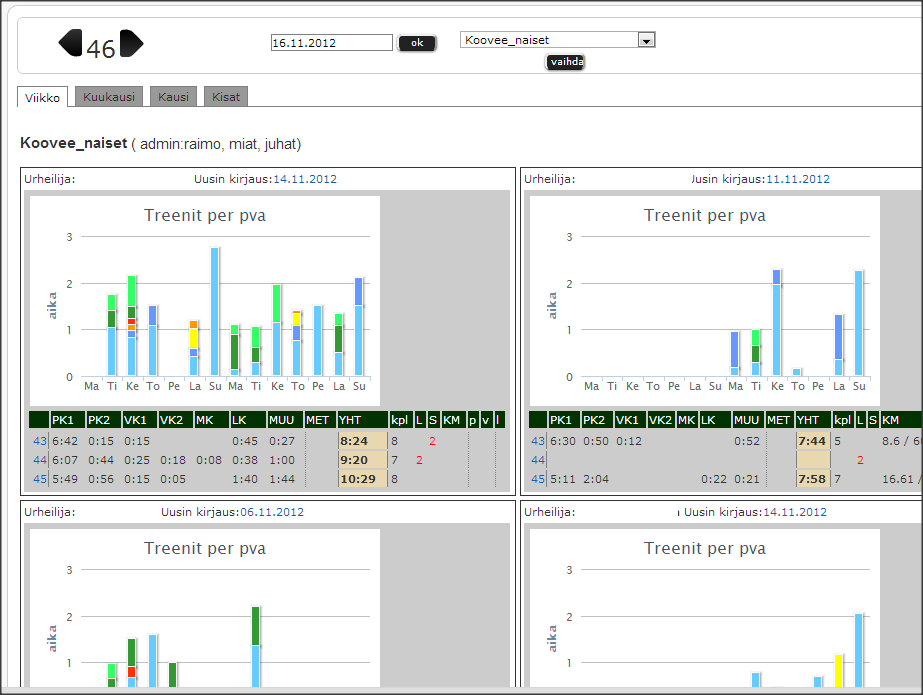Click the ok button beside the date
This screenshot has height=695, width=923.
[x=417, y=43]
